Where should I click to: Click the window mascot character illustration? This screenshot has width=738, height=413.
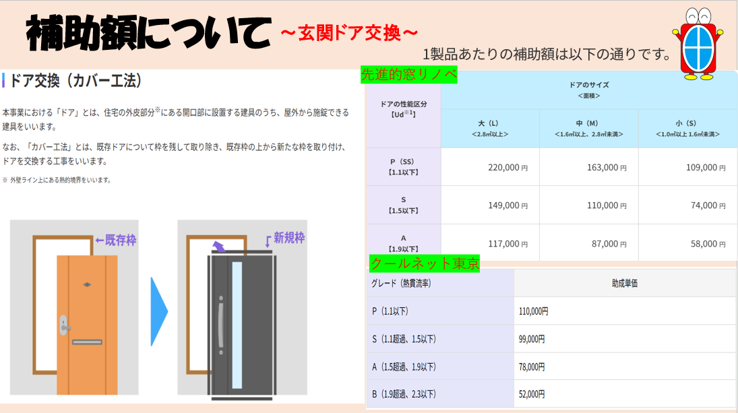coord(698,43)
